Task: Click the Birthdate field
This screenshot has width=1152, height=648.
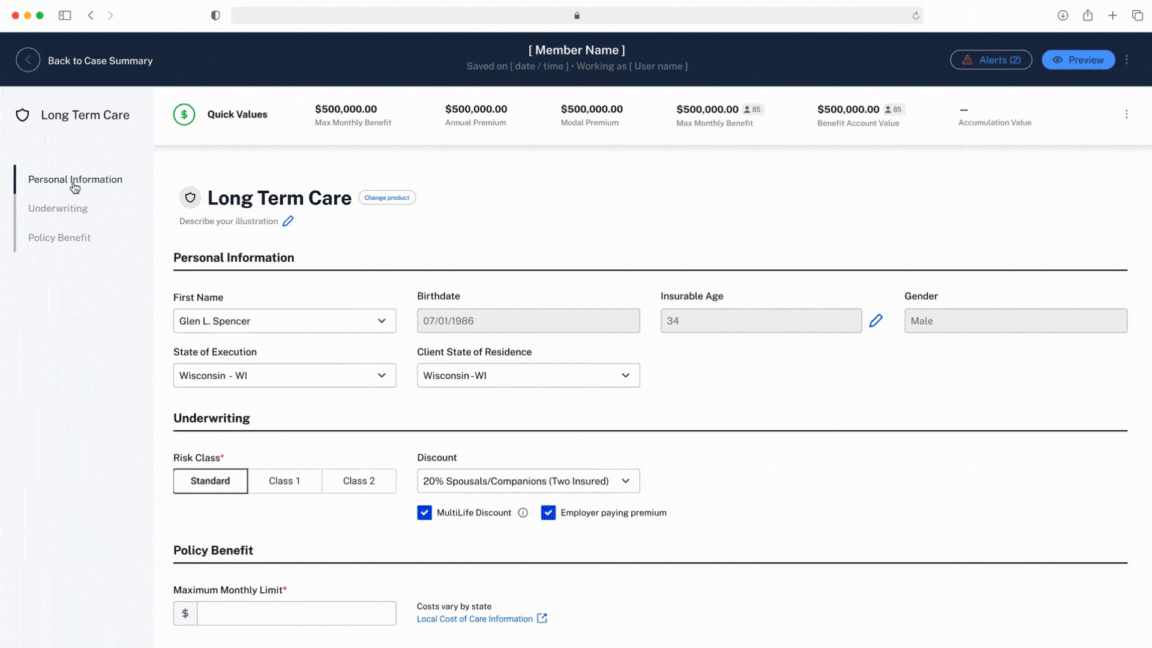Action: pyautogui.click(x=528, y=321)
